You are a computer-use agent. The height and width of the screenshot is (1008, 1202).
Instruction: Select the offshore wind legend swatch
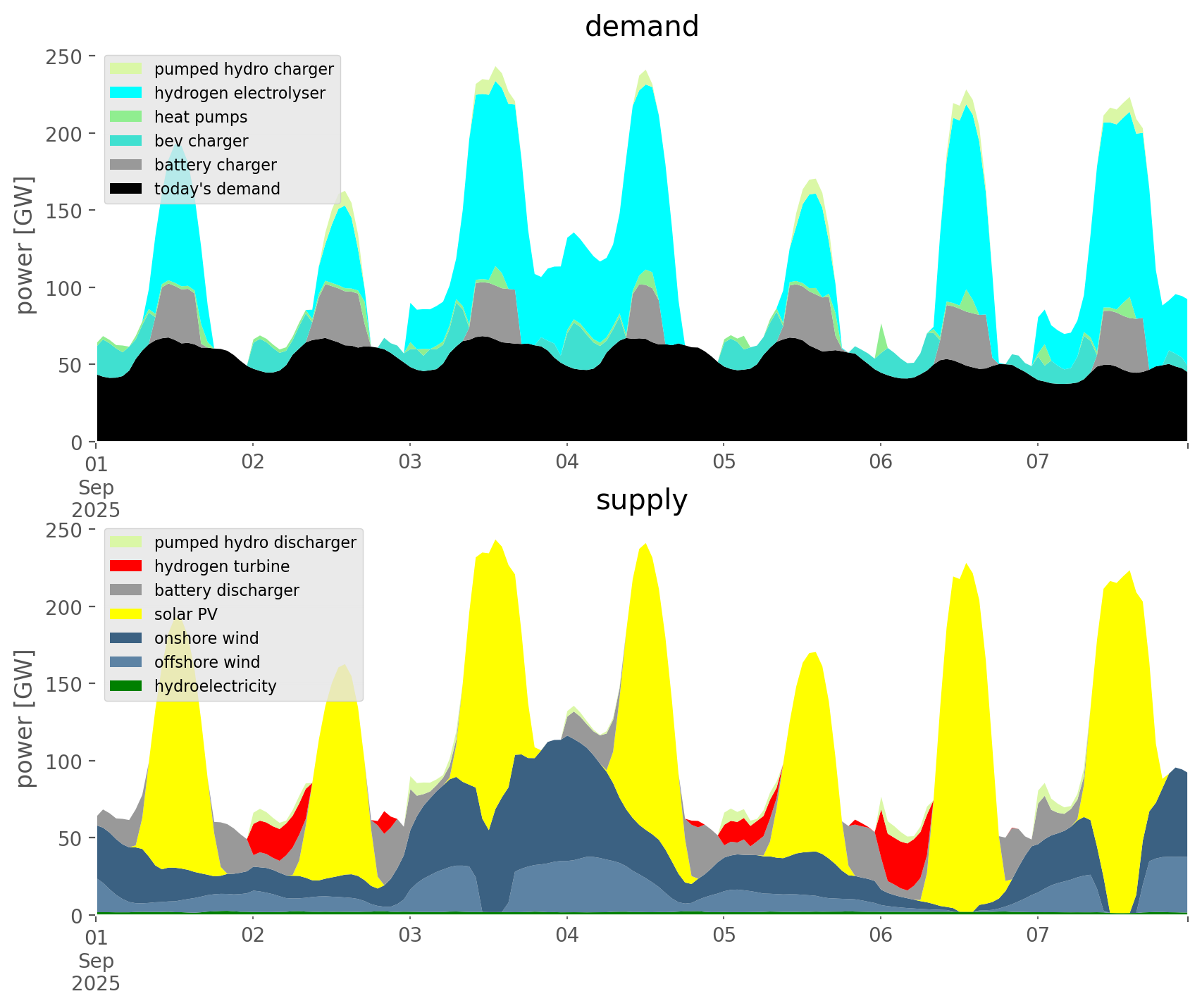coord(127,662)
